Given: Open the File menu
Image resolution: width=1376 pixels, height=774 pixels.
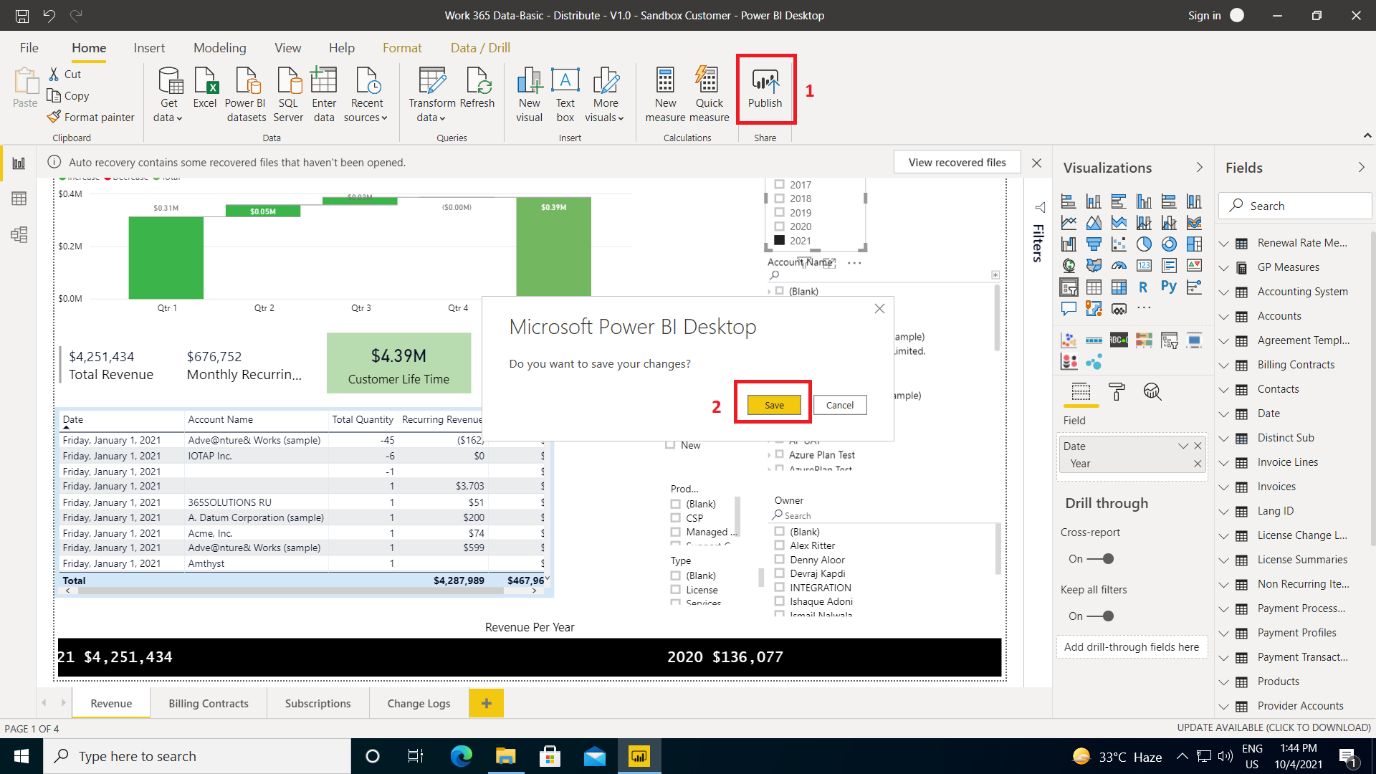Looking at the screenshot, I should click(x=29, y=48).
